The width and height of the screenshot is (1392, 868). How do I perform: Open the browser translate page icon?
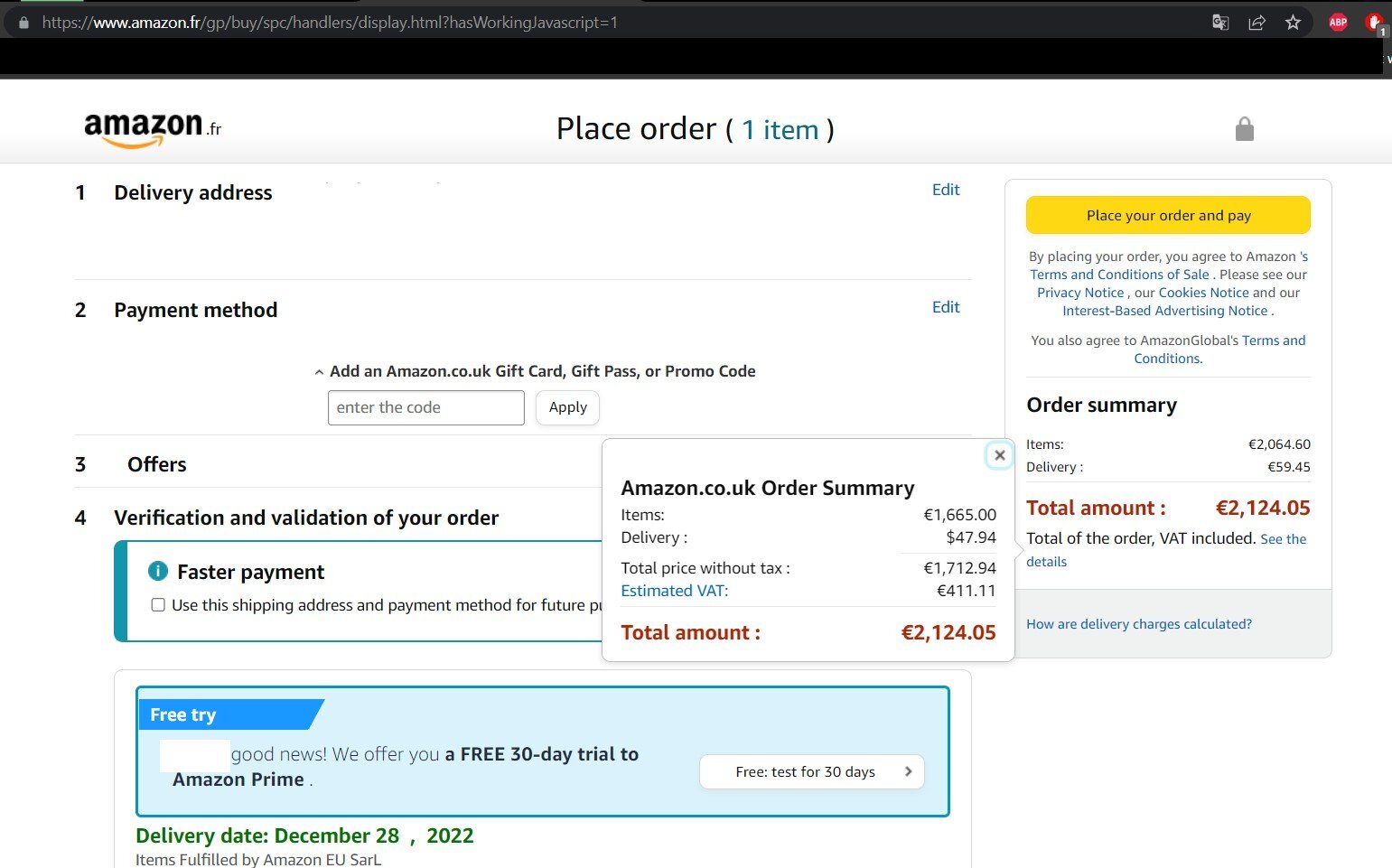point(1220,23)
